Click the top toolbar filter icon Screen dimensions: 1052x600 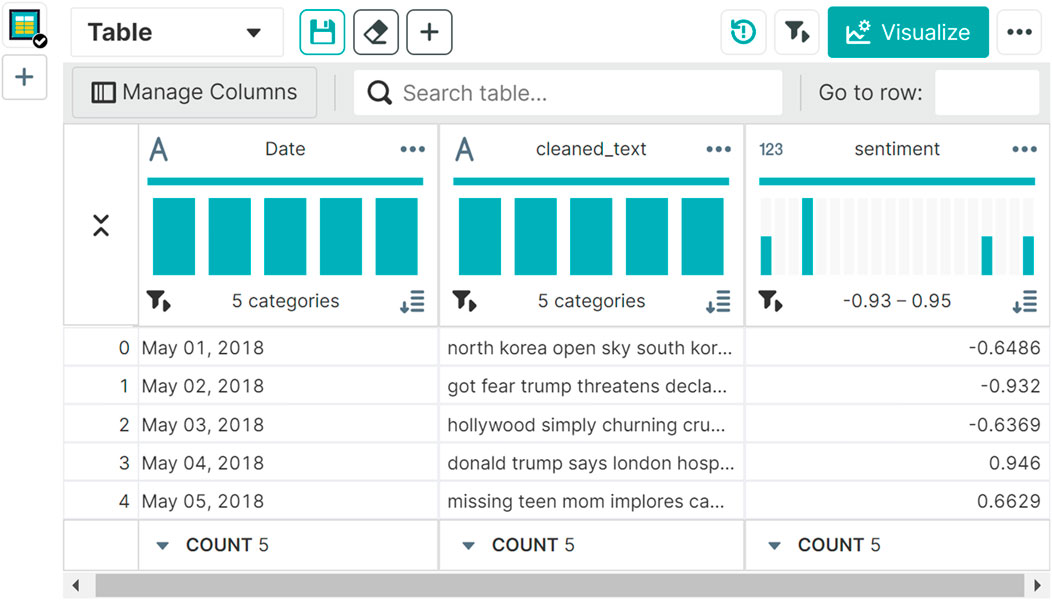pos(796,32)
